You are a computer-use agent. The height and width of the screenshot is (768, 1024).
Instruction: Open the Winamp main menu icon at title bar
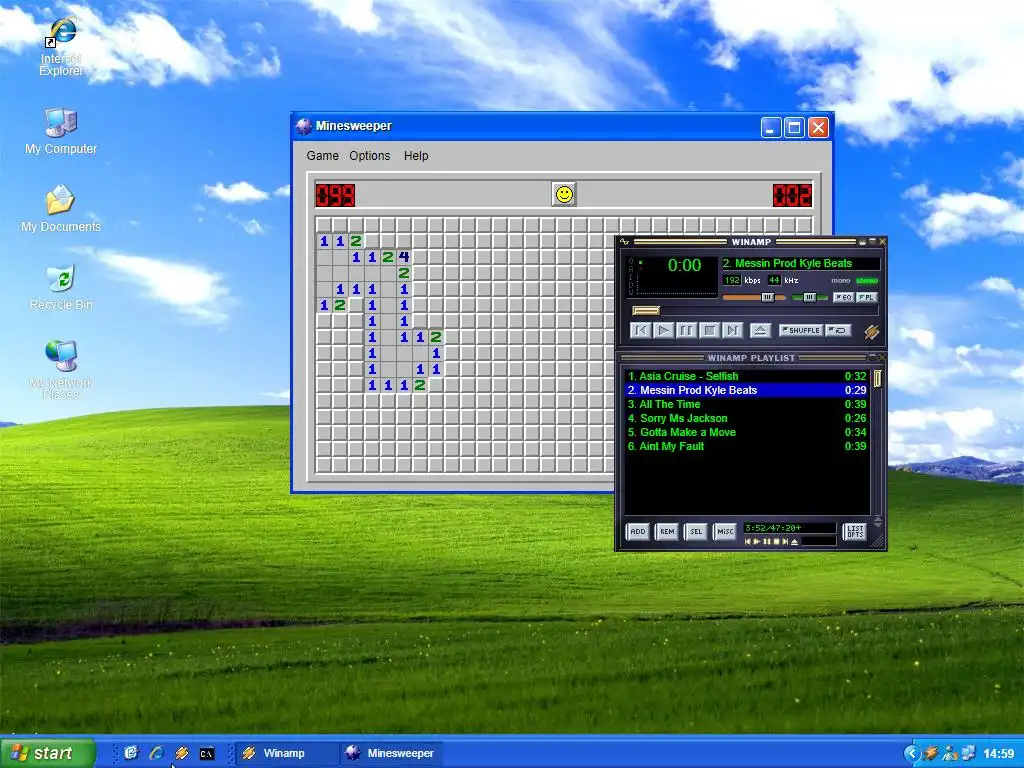coord(624,242)
